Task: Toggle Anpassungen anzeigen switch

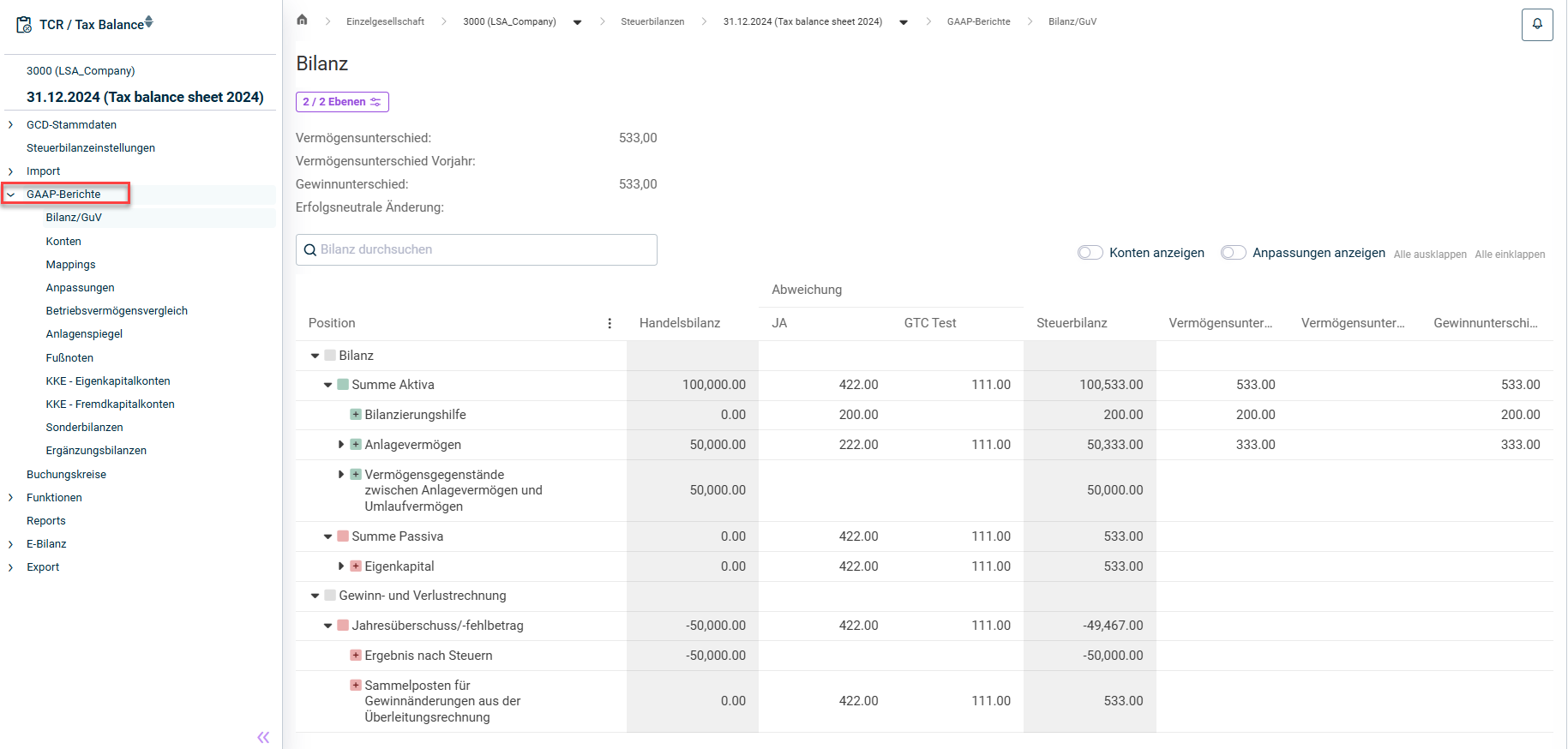Action: (x=1233, y=253)
